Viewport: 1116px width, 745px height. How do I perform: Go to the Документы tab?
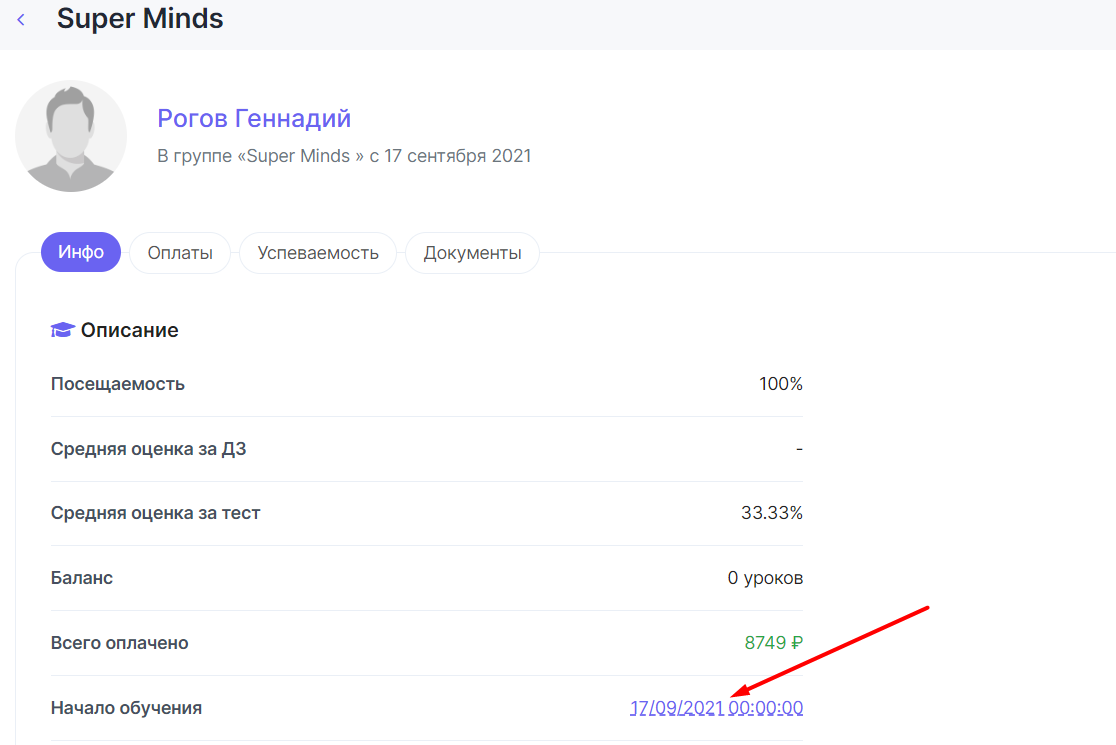tap(473, 253)
